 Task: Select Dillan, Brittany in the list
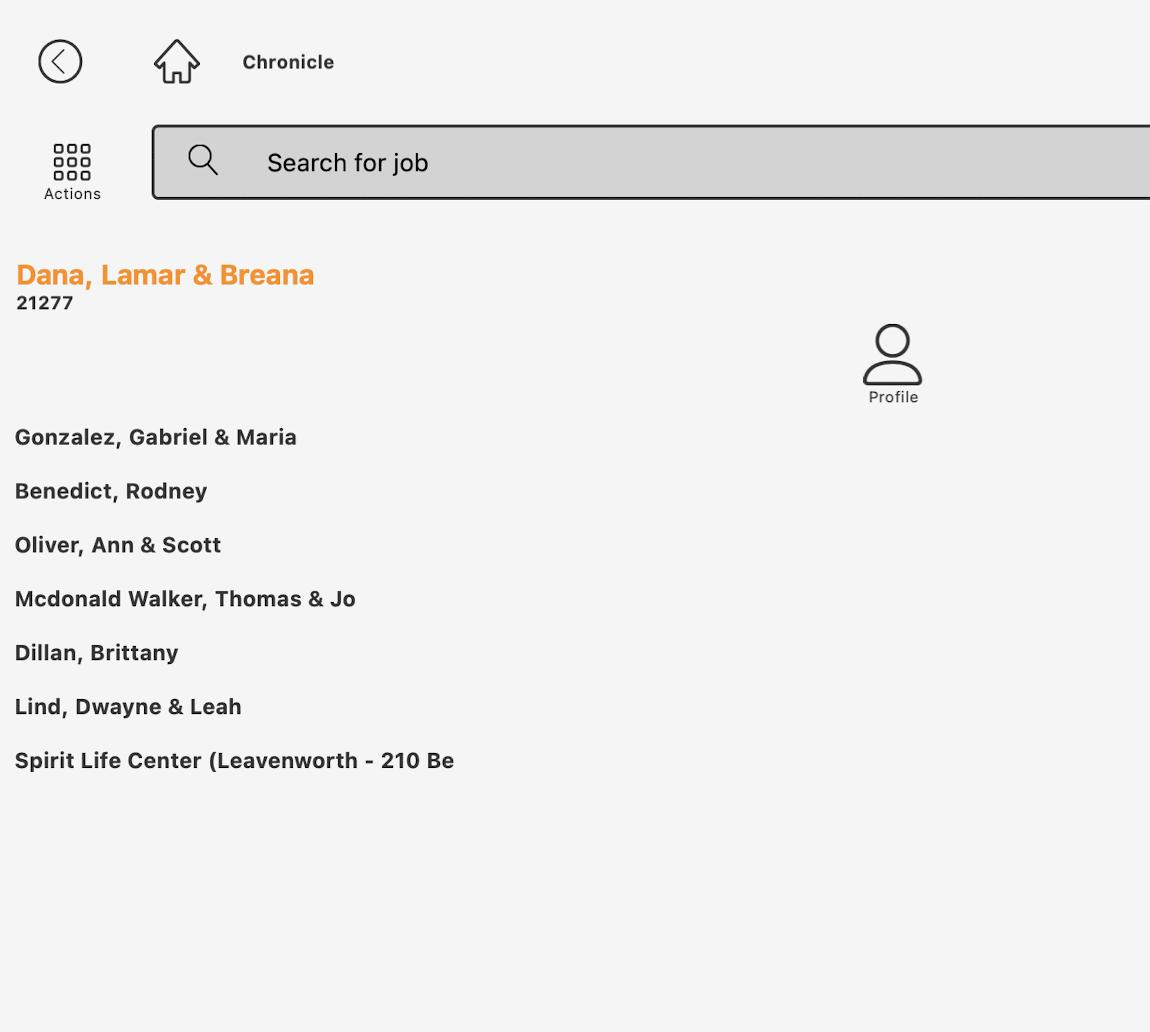click(x=97, y=653)
